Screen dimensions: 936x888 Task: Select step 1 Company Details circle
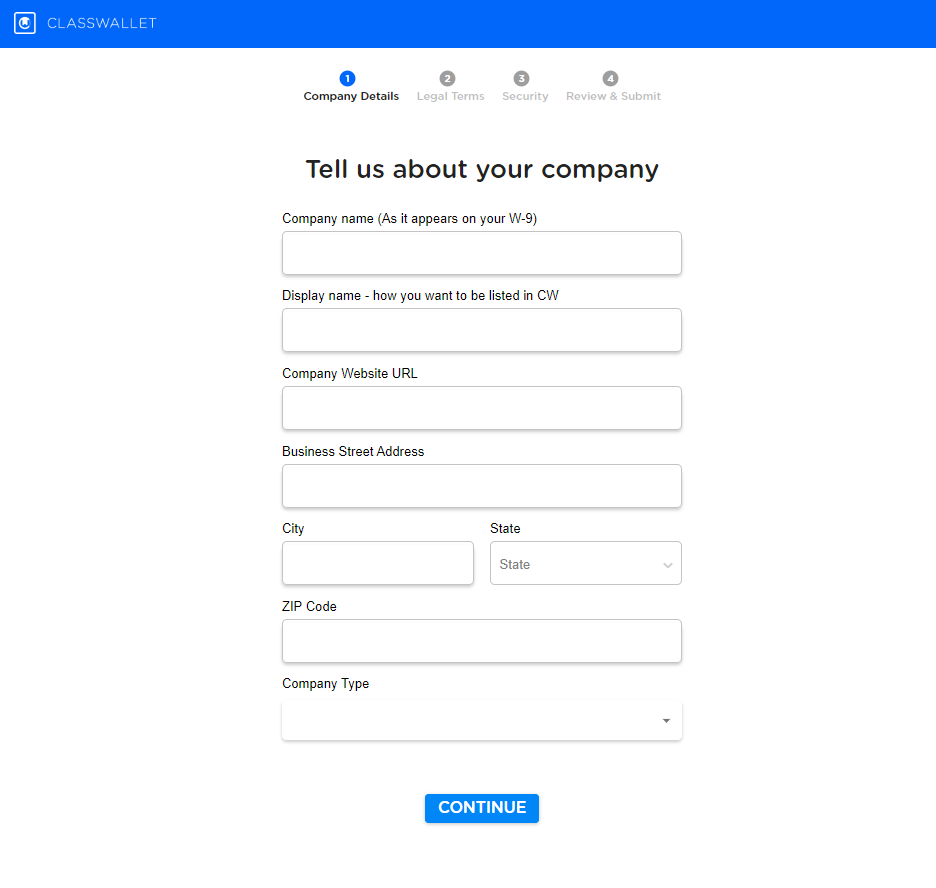[347, 77]
